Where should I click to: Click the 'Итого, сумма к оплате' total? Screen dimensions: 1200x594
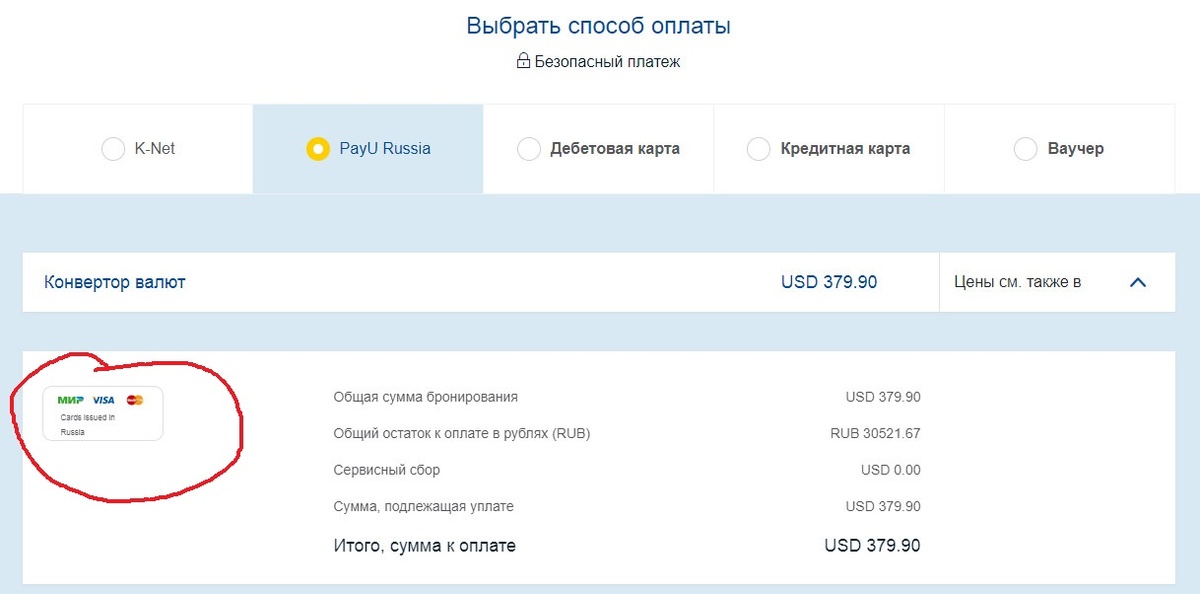[x=424, y=545]
